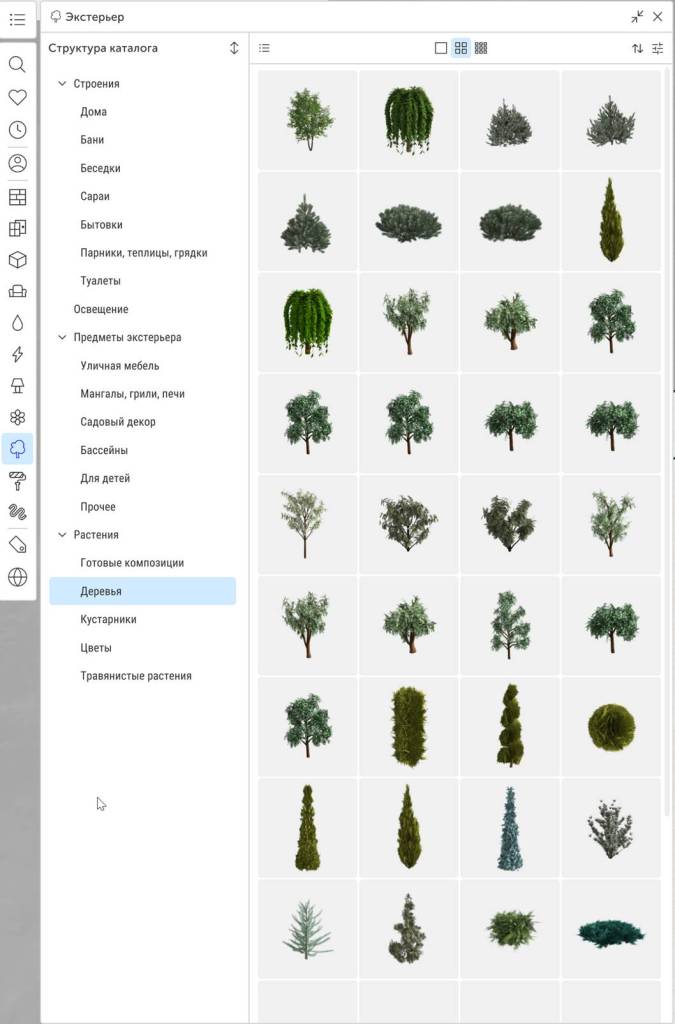
Task: Switch to single large tile view
Action: tap(441, 48)
